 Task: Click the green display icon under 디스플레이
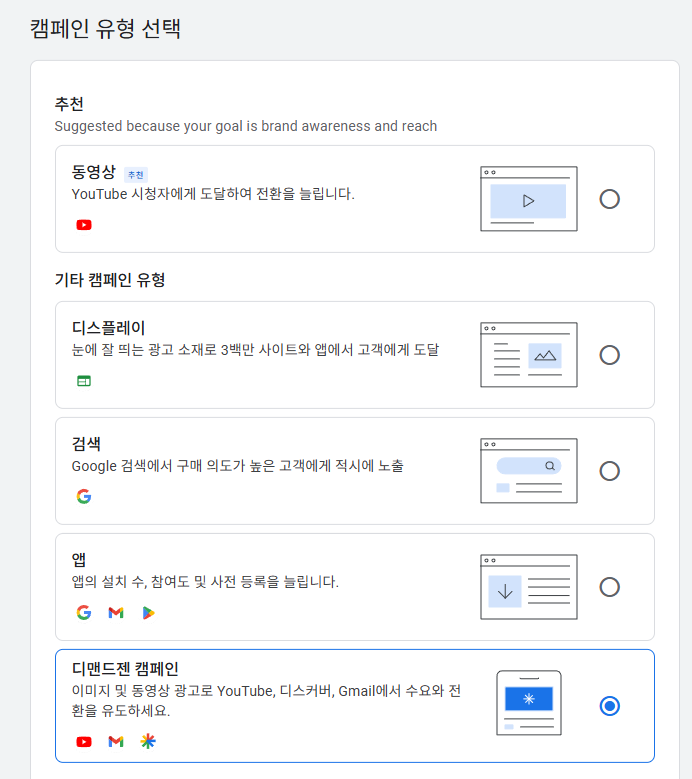(x=84, y=381)
